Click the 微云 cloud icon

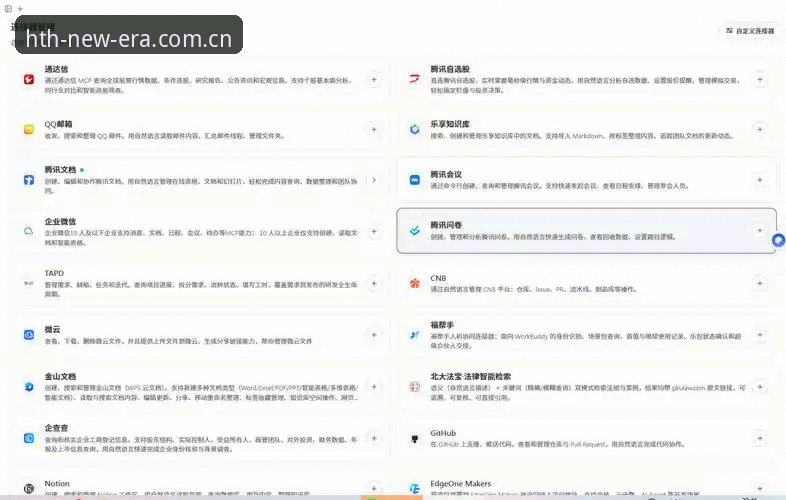pos(29,335)
